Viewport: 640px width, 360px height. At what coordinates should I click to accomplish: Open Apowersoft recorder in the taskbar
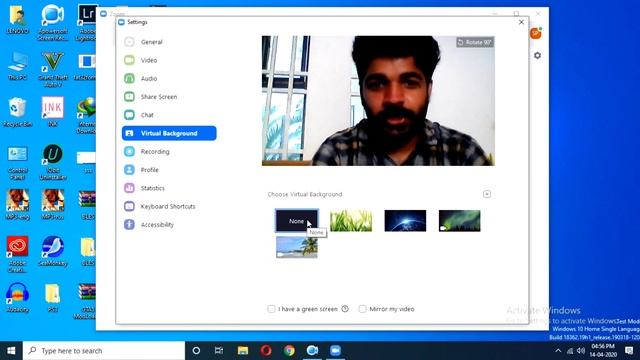click(x=312, y=351)
